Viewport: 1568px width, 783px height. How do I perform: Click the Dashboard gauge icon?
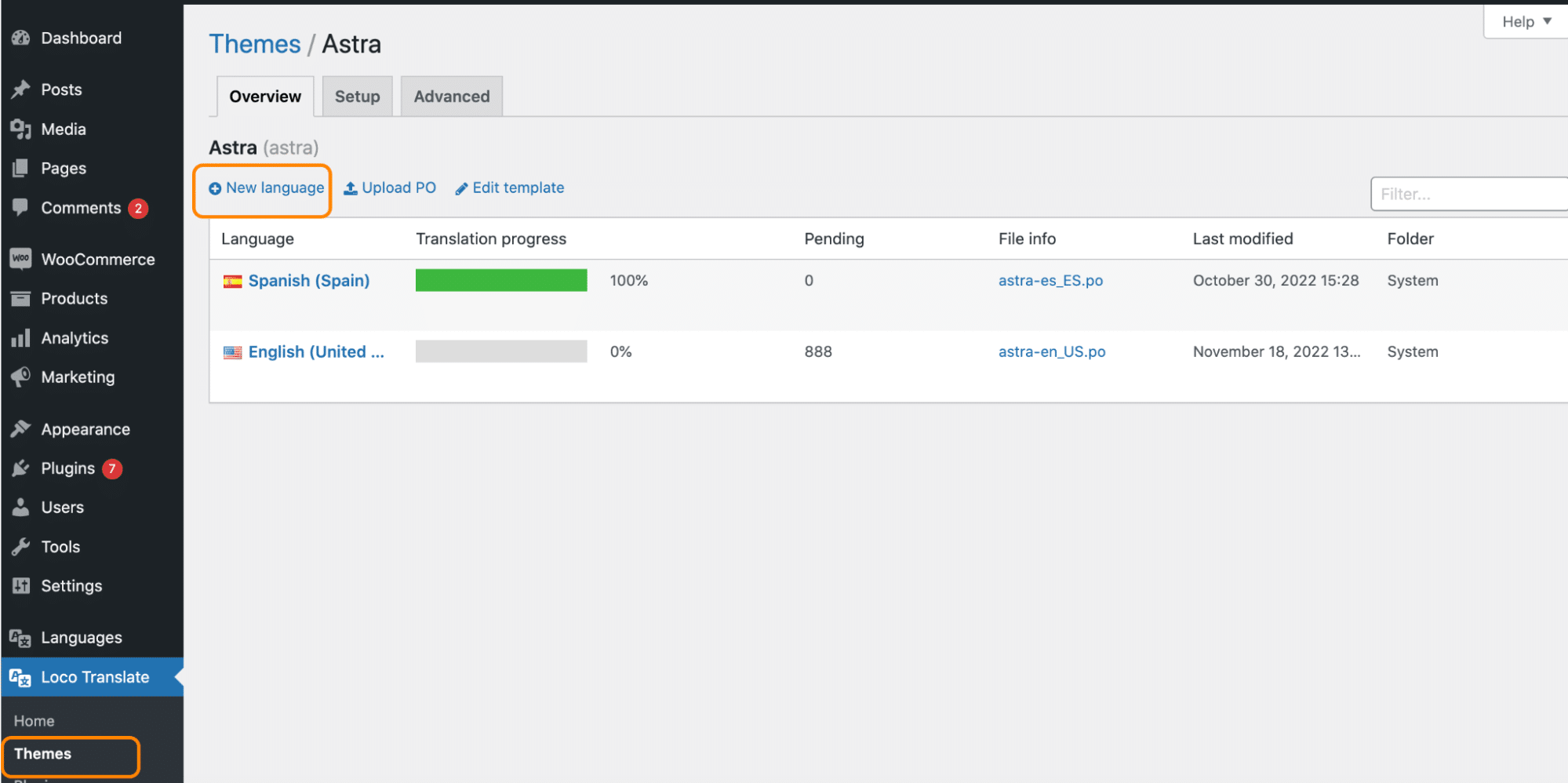click(x=21, y=38)
